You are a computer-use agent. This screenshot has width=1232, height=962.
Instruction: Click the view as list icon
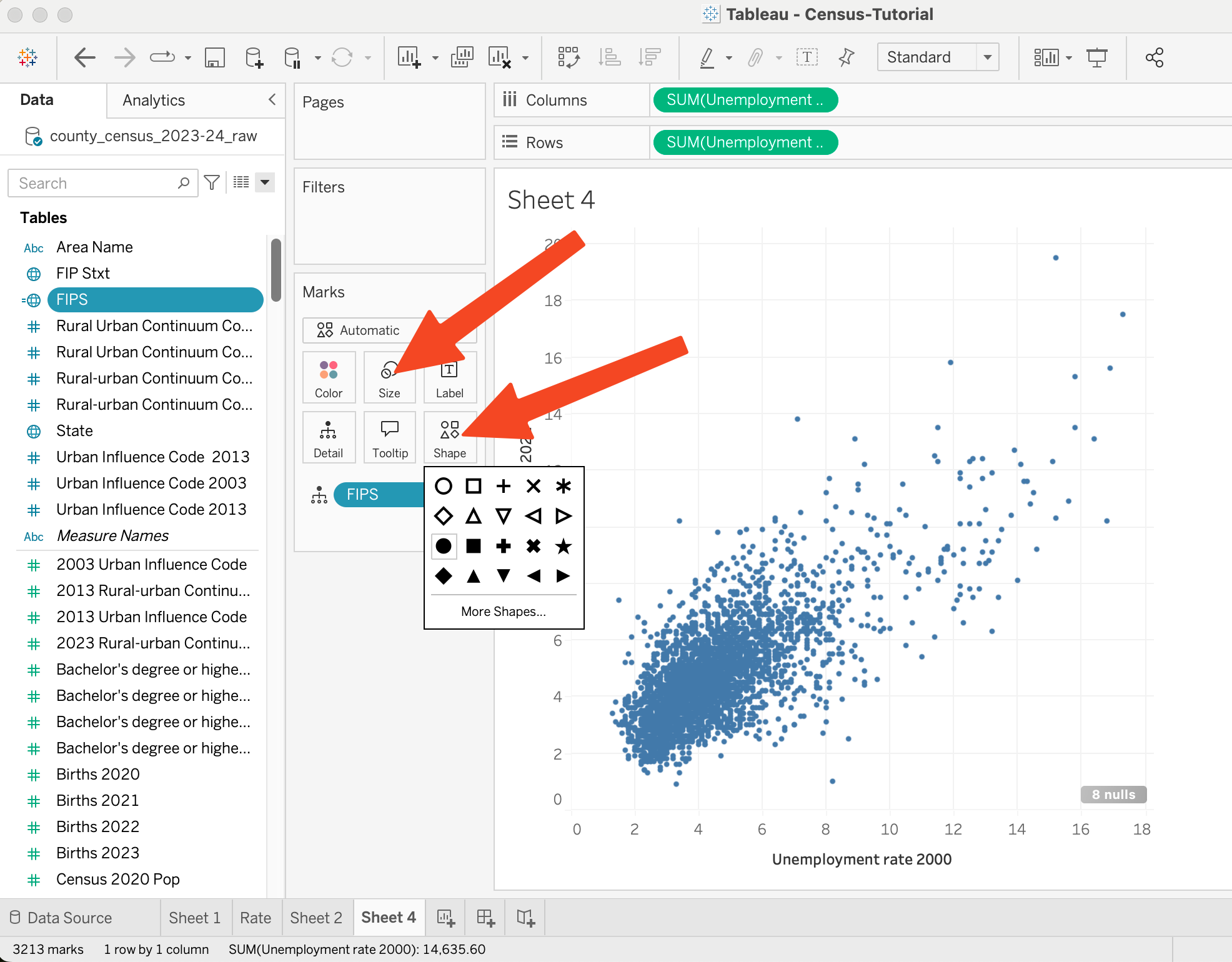click(x=241, y=182)
